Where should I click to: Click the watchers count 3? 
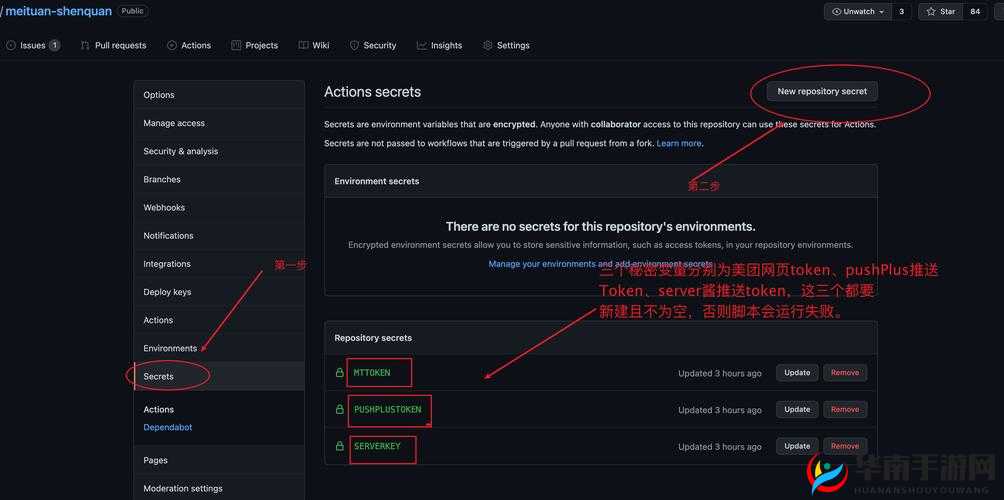[x=902, y=12]
